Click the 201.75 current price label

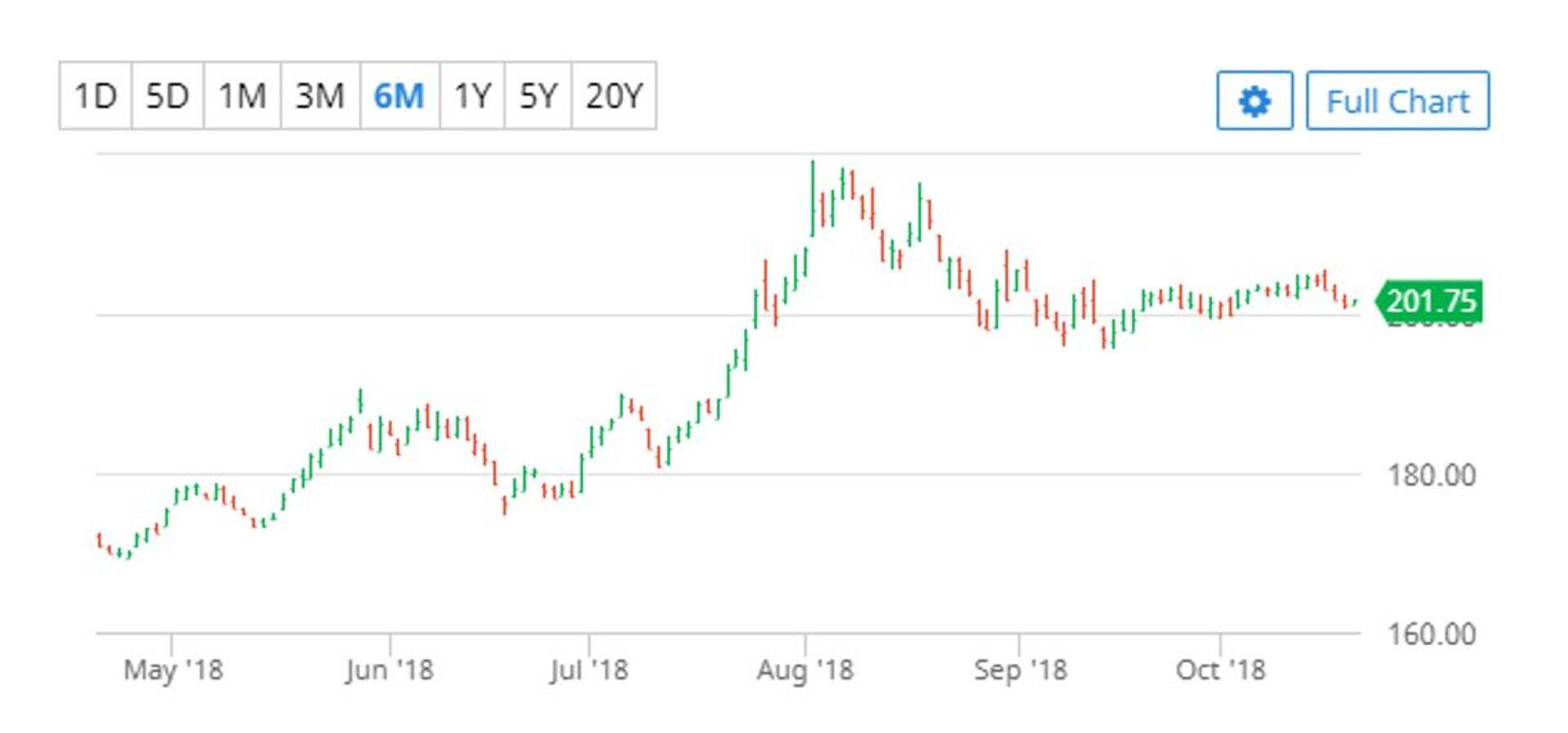click(x=1431, y=301)
